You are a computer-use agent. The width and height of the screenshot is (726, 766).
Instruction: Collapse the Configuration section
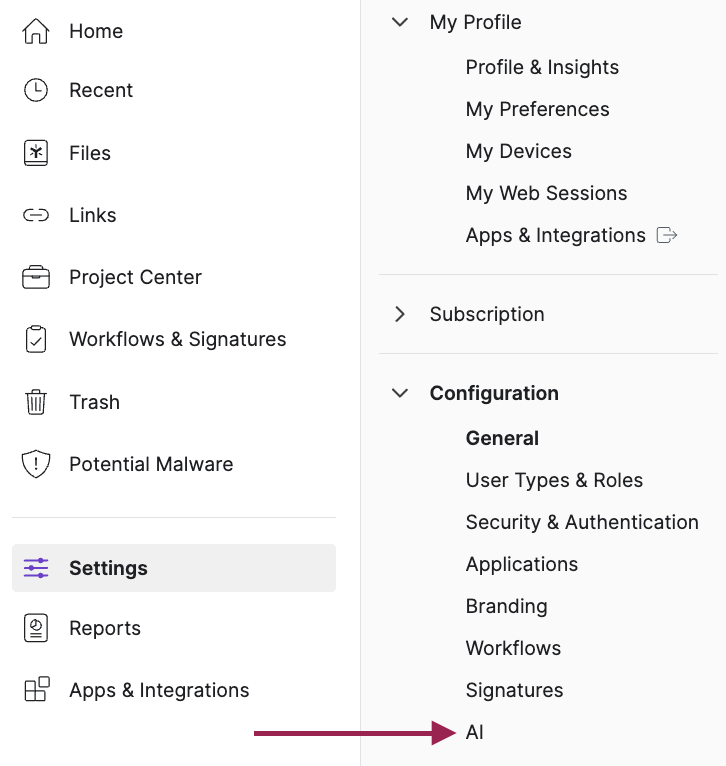click(x=400, y=393)
